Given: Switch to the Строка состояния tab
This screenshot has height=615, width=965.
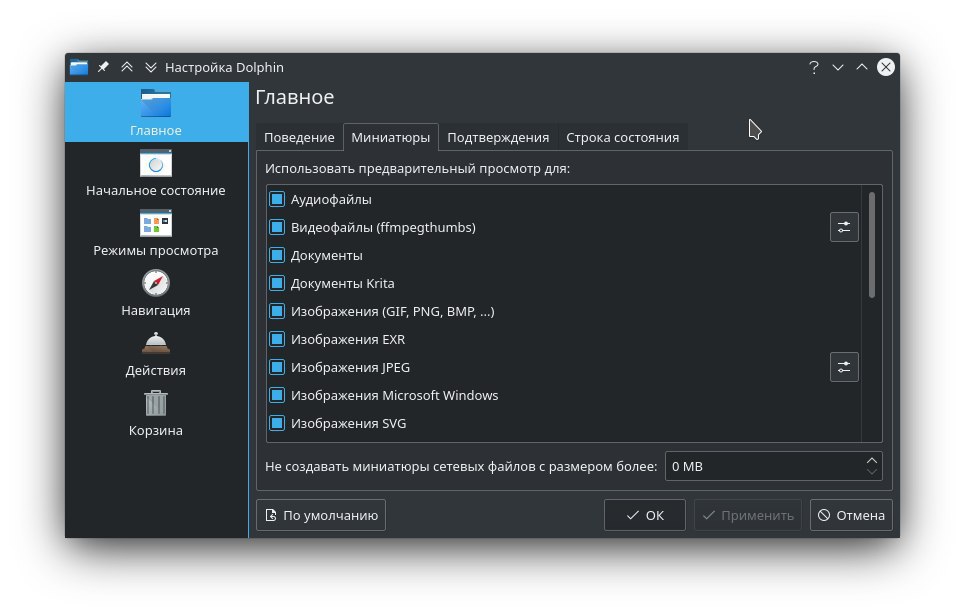Looking at the screenshot, I should 622,137.
